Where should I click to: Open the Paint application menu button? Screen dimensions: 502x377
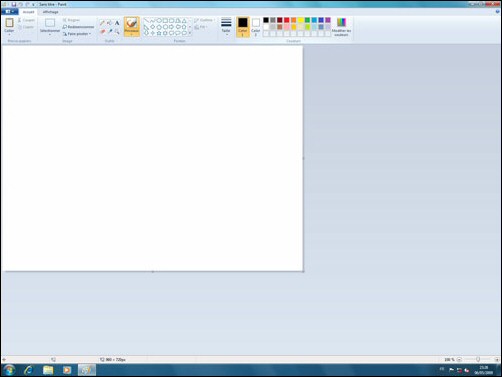coord(10,12)
